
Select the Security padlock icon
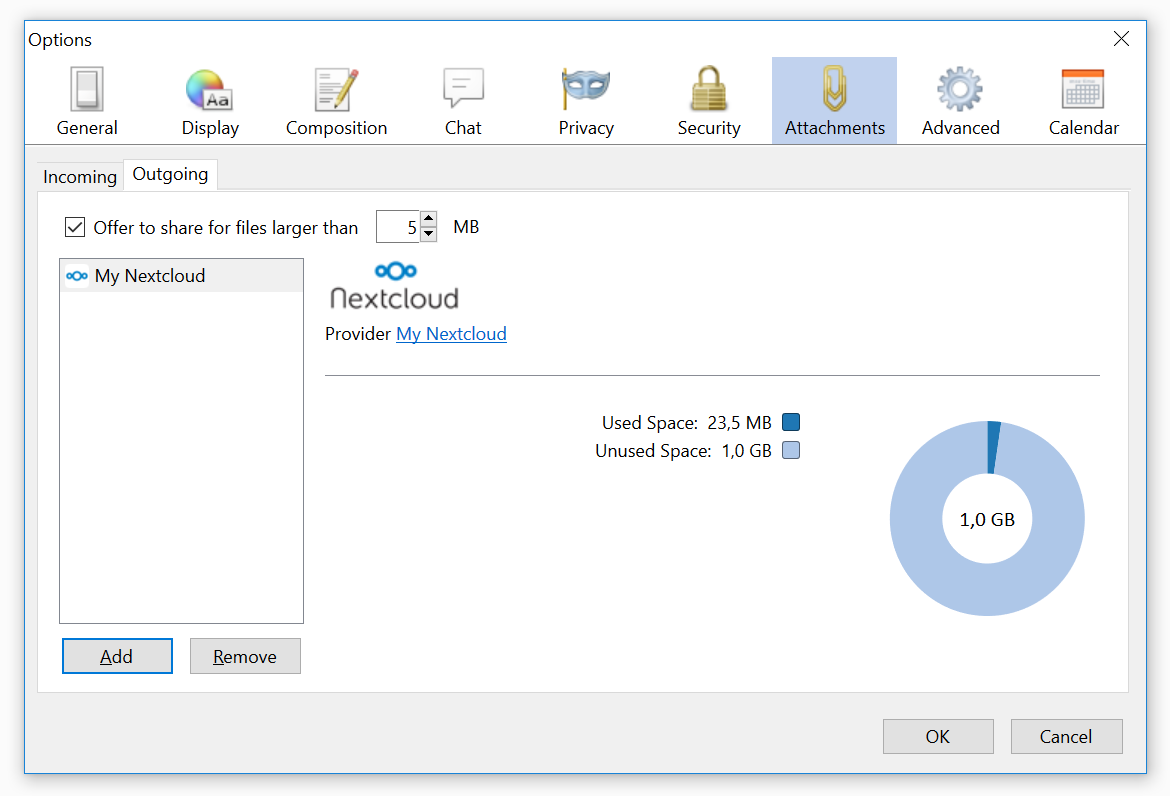tap(709, 99)
